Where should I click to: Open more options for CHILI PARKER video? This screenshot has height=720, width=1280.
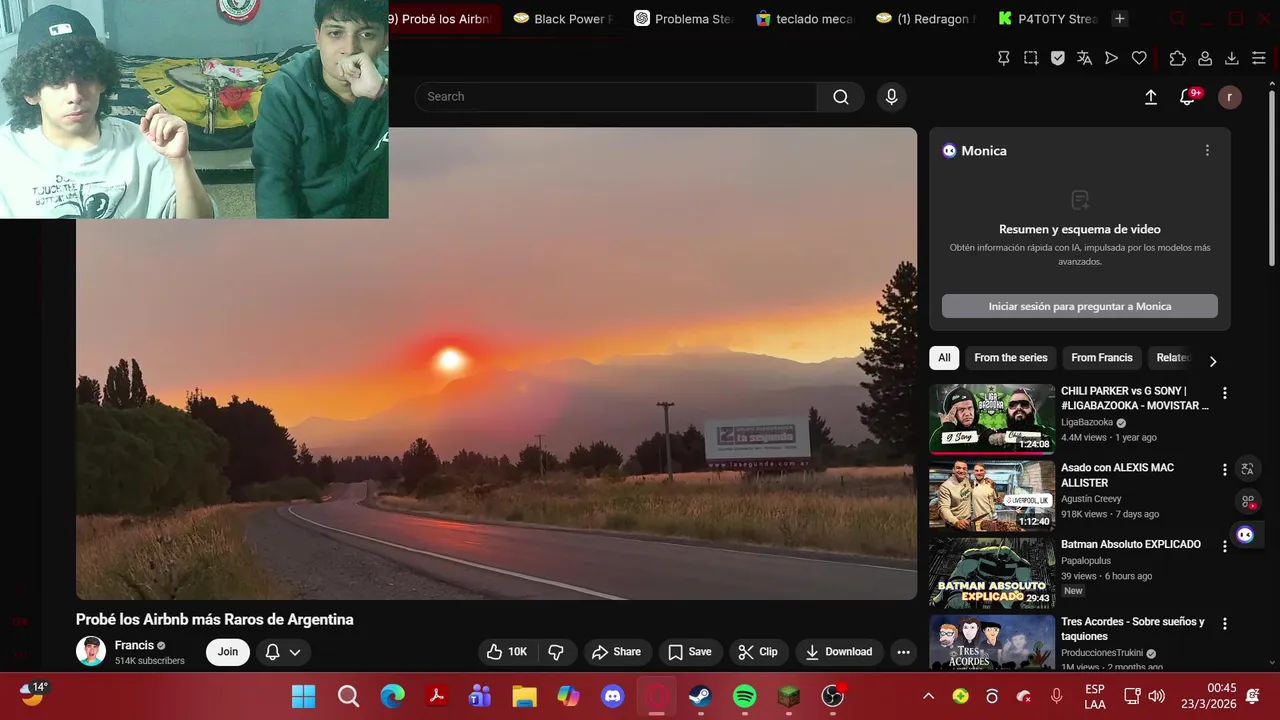click(x=1224, y=393)
